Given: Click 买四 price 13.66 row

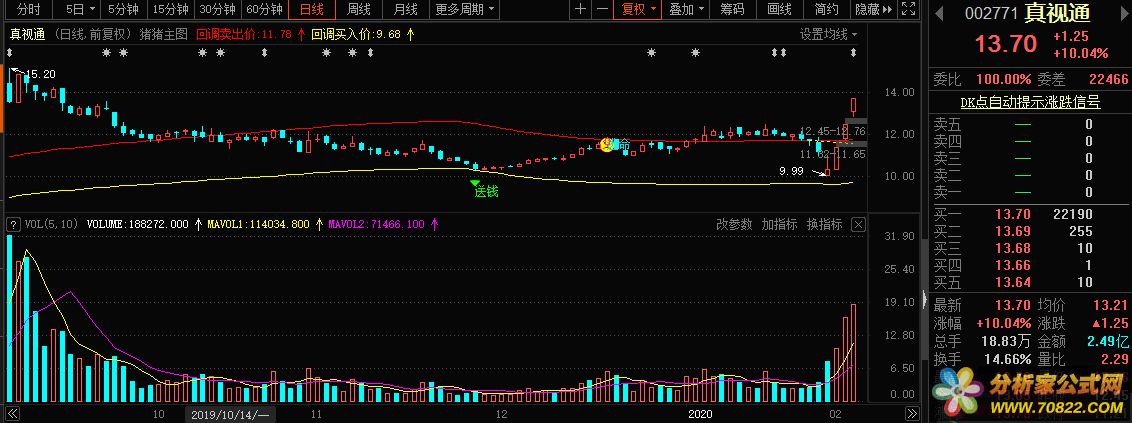Looking at the screenshot, I should [1030, 265].
